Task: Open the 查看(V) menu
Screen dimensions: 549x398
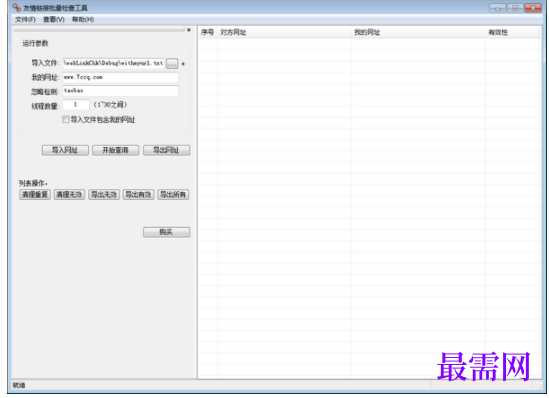Action: click(x=54, y=20)
